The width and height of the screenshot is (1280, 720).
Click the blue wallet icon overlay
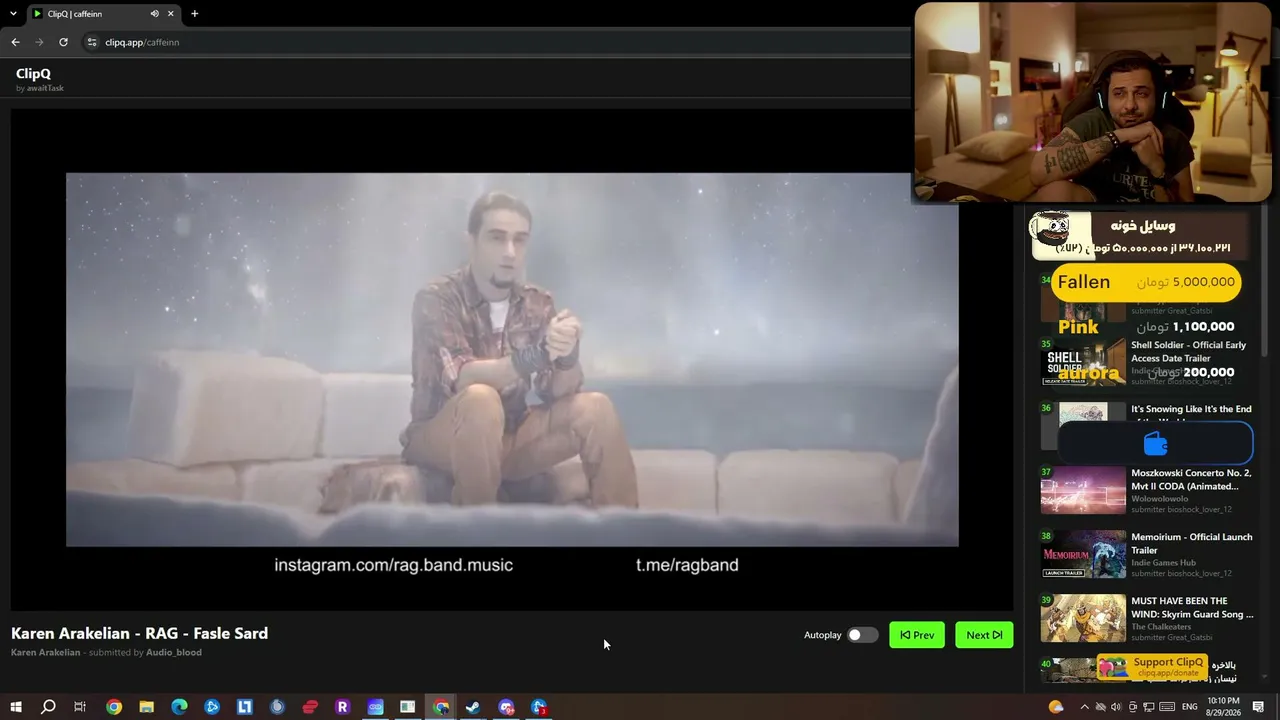point(1155,443)
